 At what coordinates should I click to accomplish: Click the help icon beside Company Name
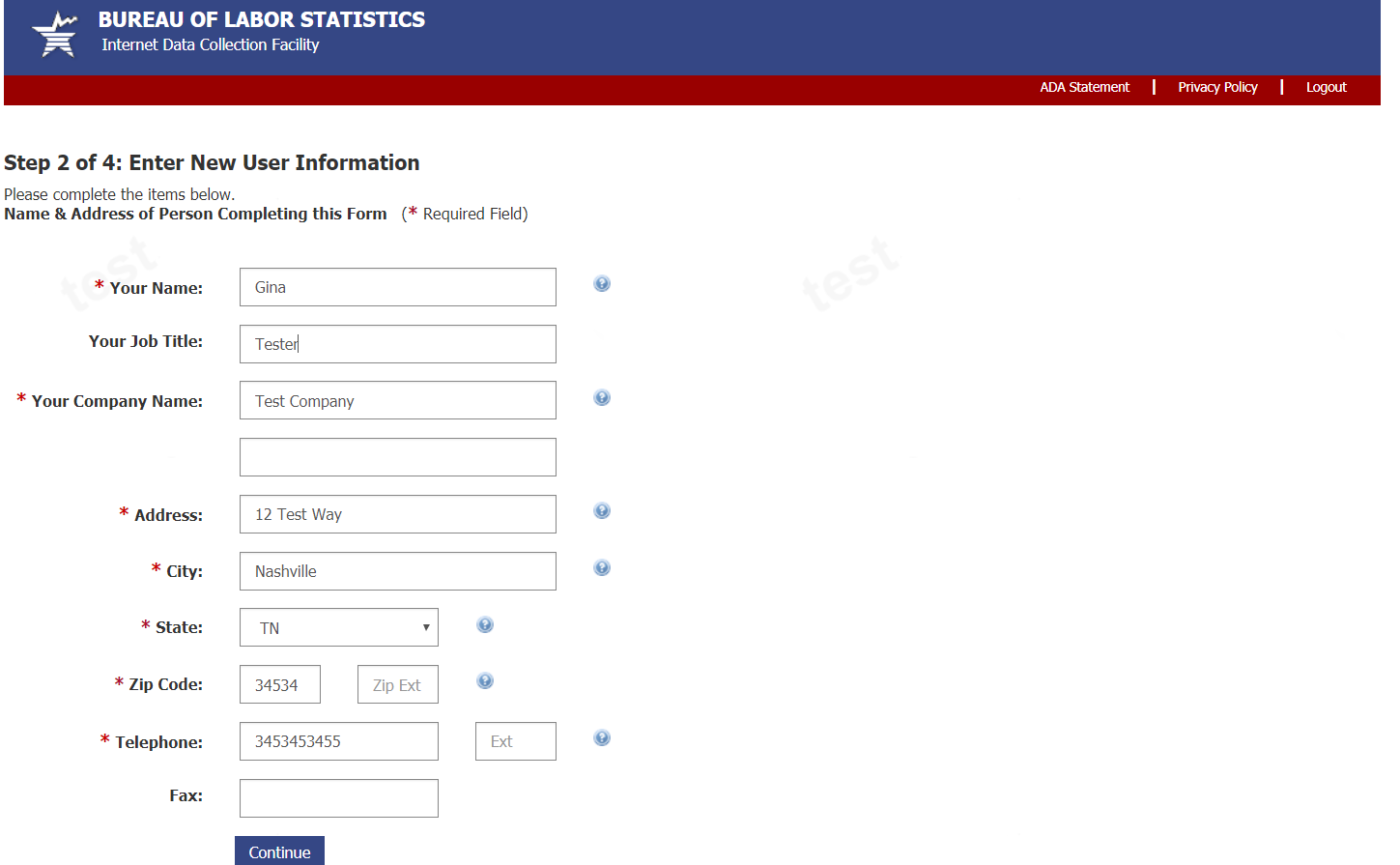(602, 398)
